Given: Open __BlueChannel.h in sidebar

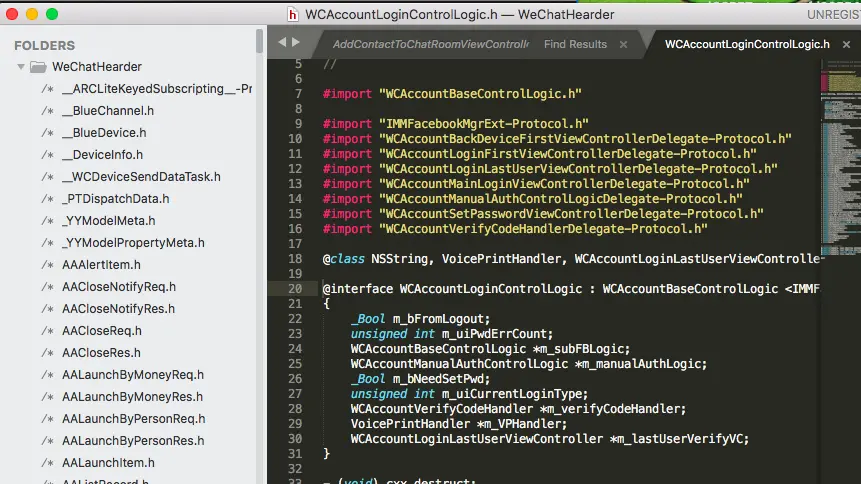Looking at the screenshot, I should [x=108, y=111].
